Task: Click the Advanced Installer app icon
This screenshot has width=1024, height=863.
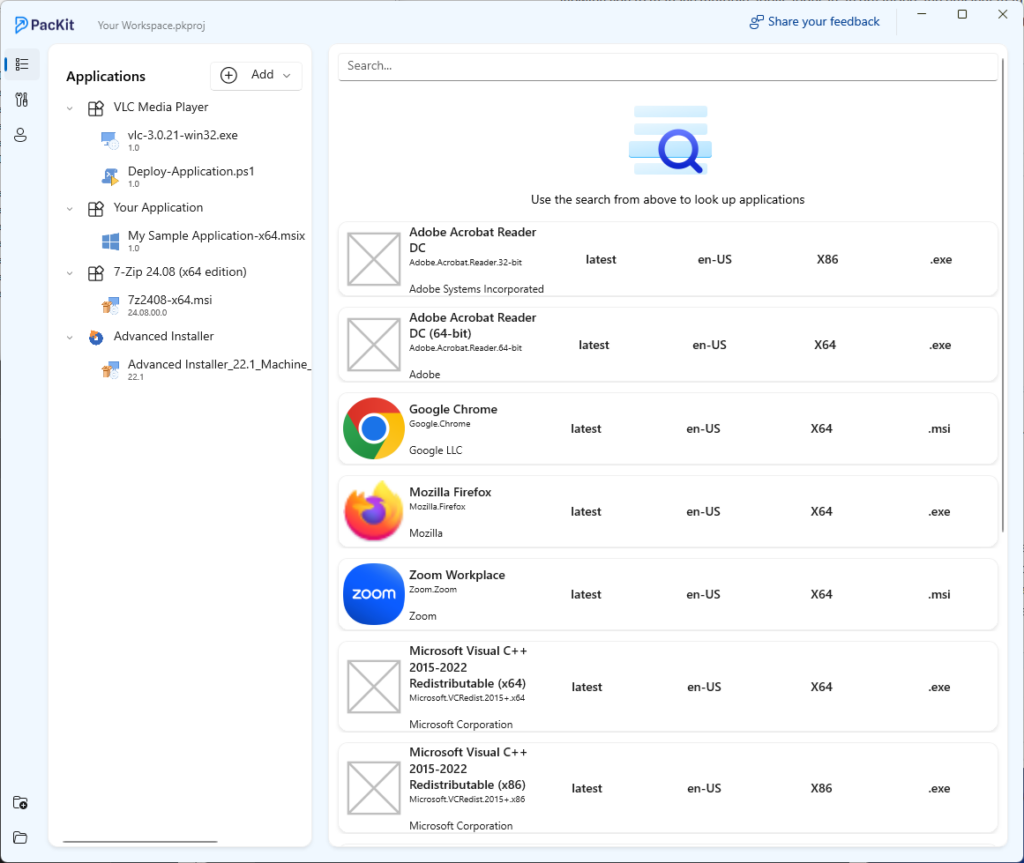Action: pos(97,337)
